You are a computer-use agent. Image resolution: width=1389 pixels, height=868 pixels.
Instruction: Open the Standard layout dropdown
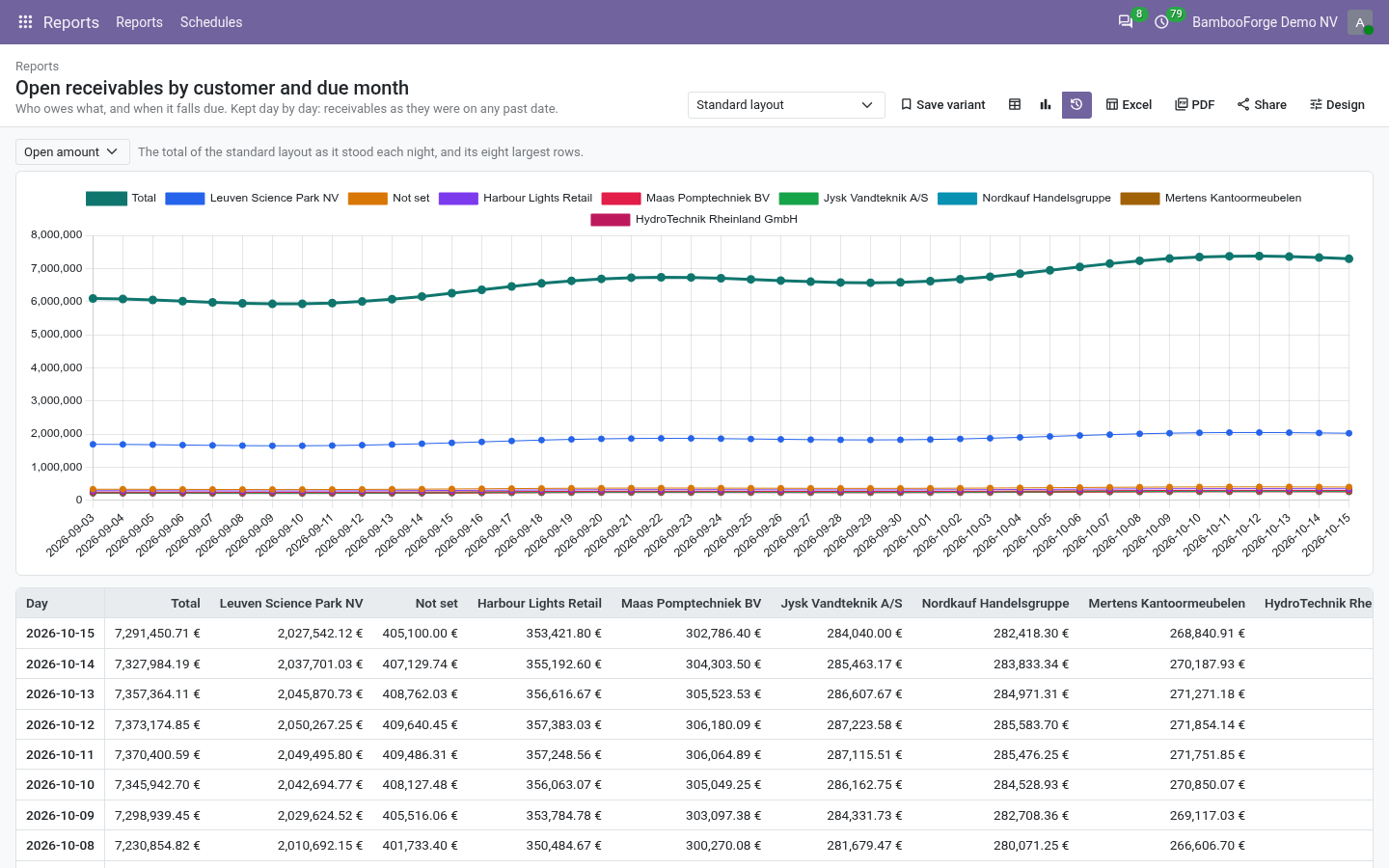(x=786, y=105)
